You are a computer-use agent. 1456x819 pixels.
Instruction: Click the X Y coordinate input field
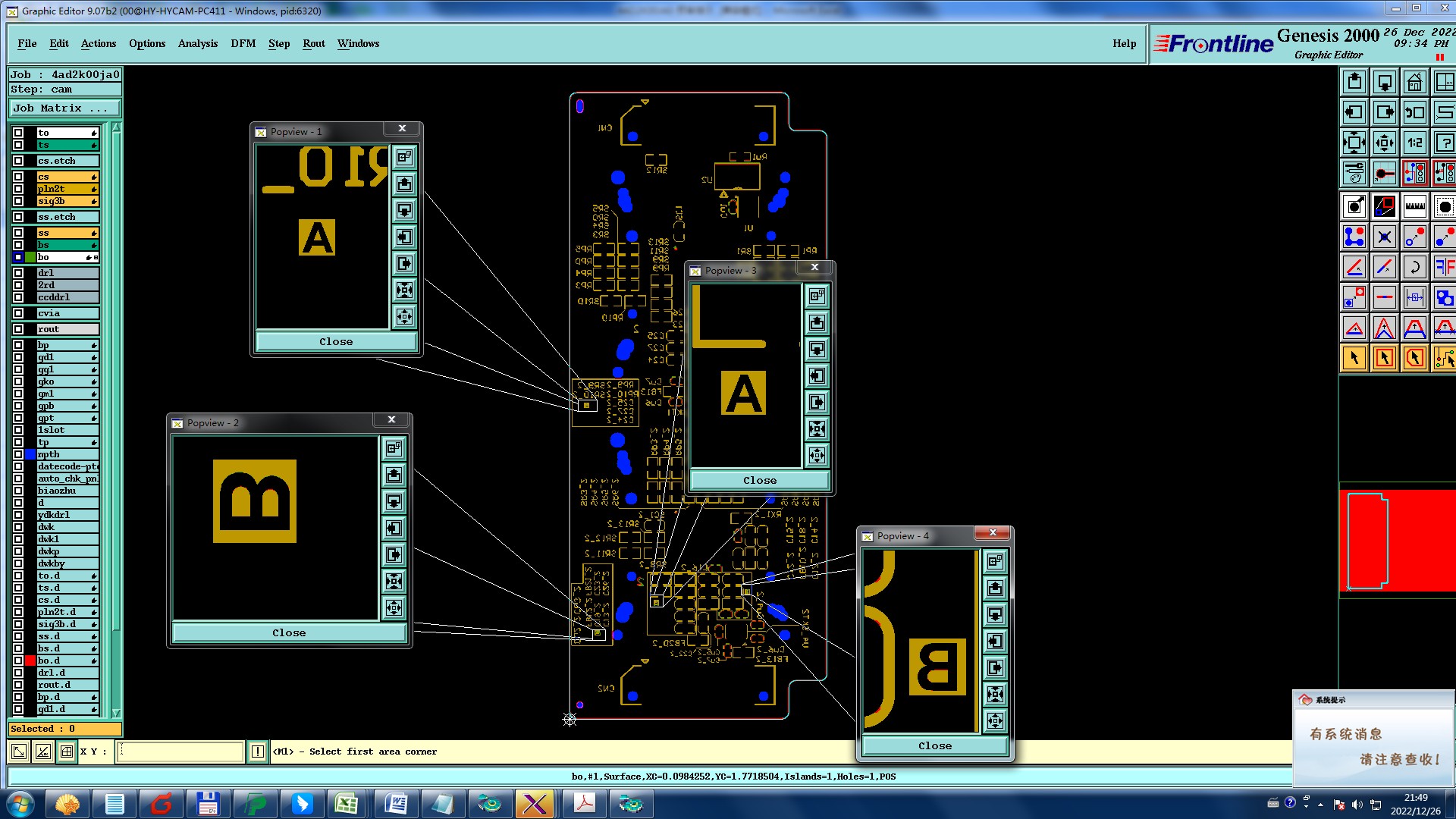(x=180, y=752)
